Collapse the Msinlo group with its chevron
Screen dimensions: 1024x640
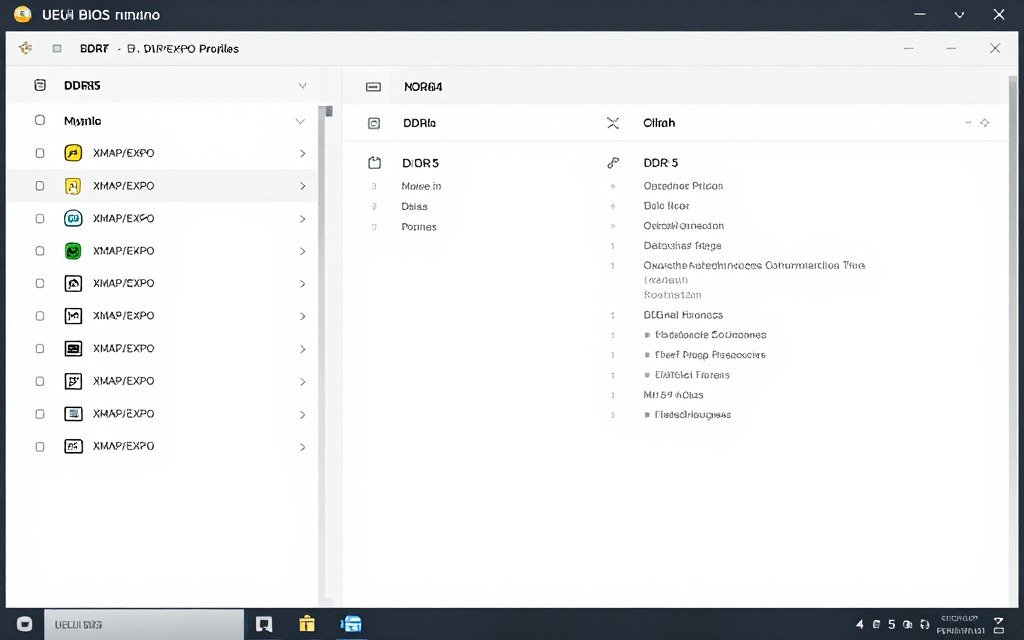coord(300,121)
